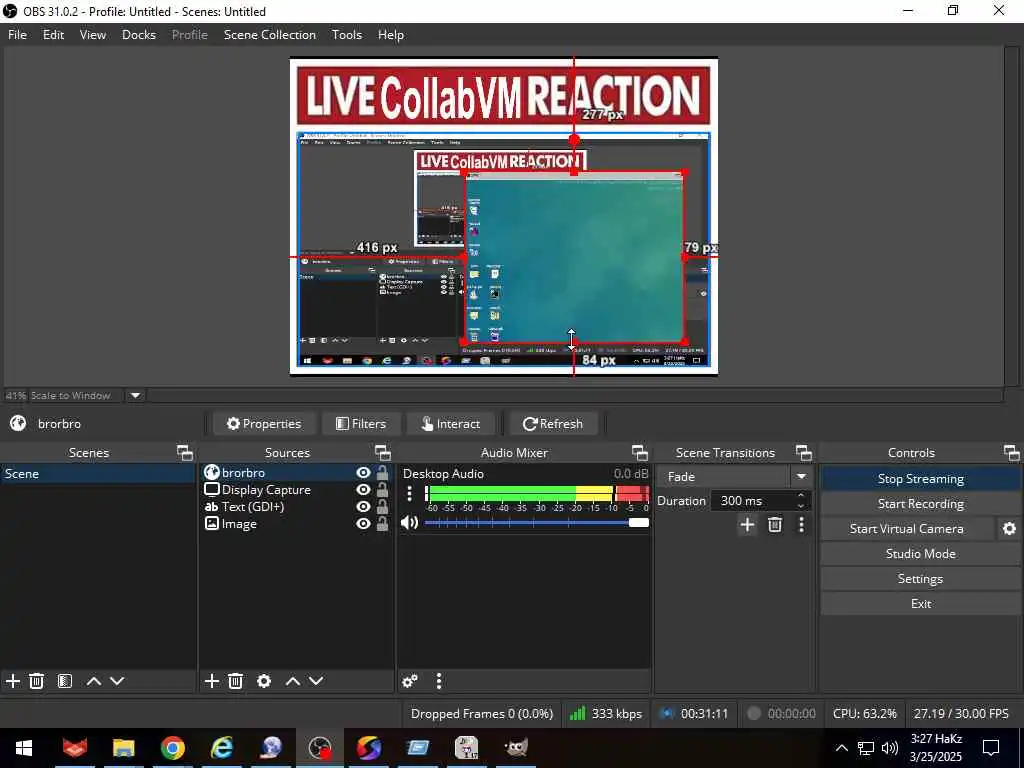Refresh the browser source
The height and width of the screenshot is (768, 1024).
tap(552, 424)
